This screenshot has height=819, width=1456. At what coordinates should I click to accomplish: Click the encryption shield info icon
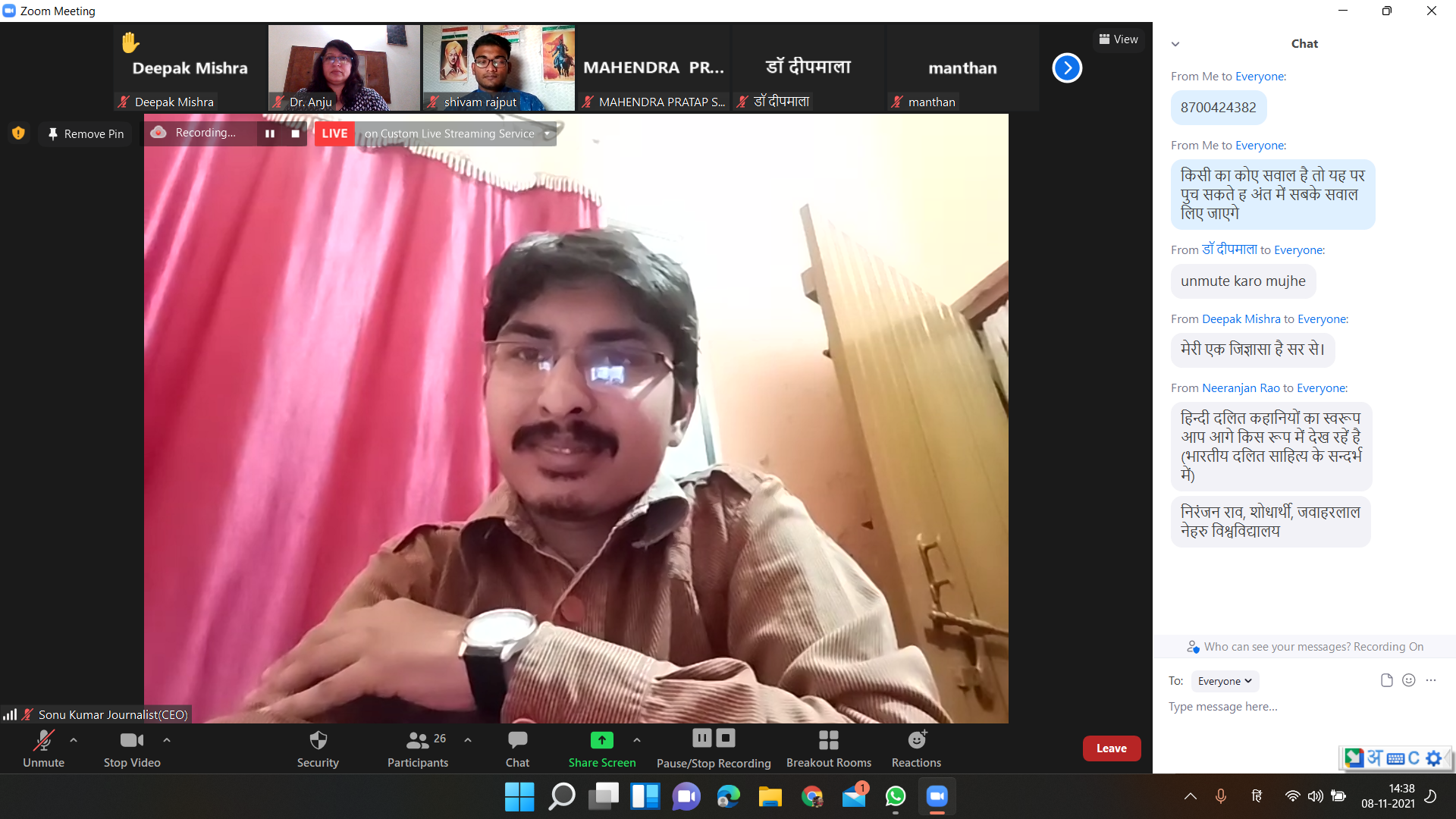coord(18,133)
